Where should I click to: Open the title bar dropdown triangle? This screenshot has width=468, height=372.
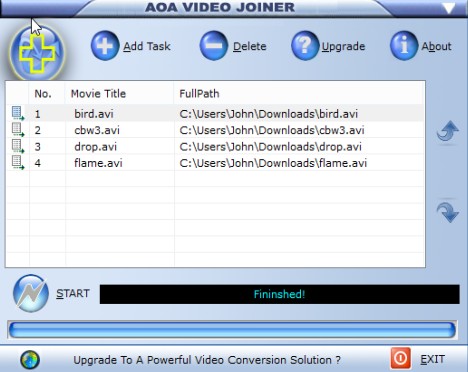[449, 8]
